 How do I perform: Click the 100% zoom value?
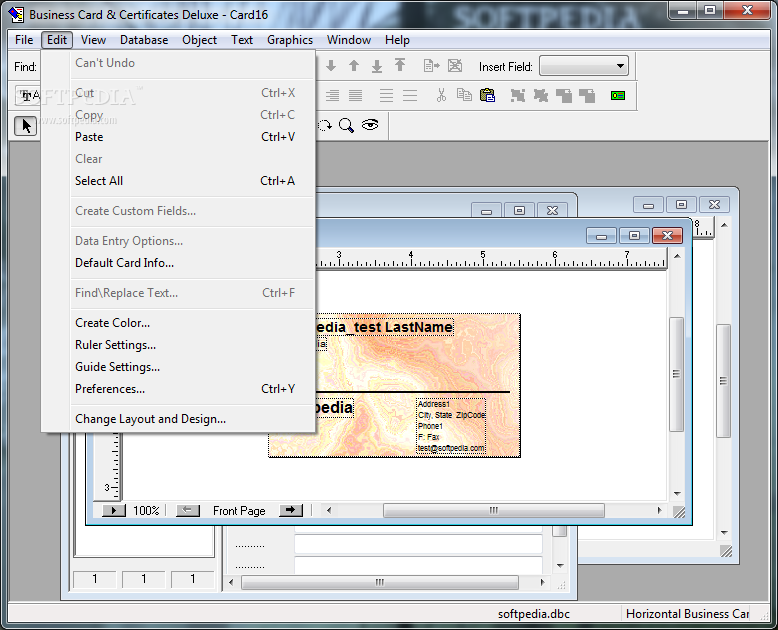point(146,510)
